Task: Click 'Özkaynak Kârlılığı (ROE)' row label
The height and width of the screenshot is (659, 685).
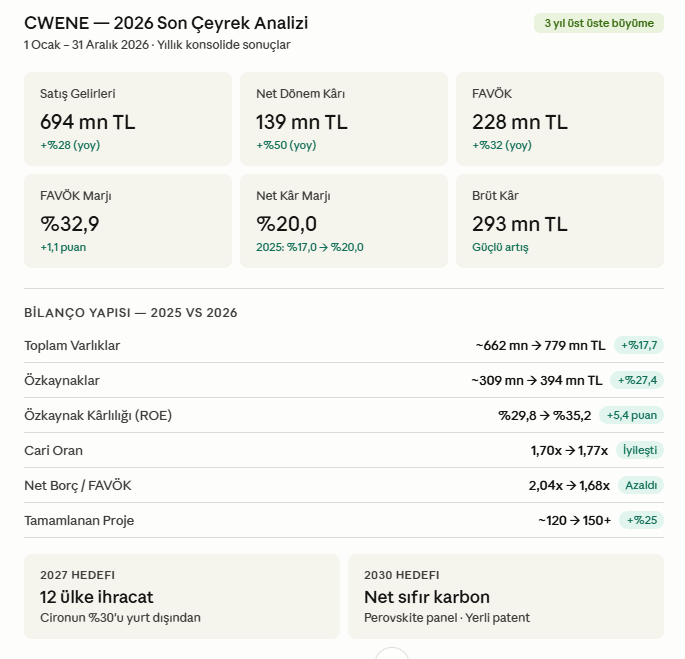Action: tap(98, 416)
